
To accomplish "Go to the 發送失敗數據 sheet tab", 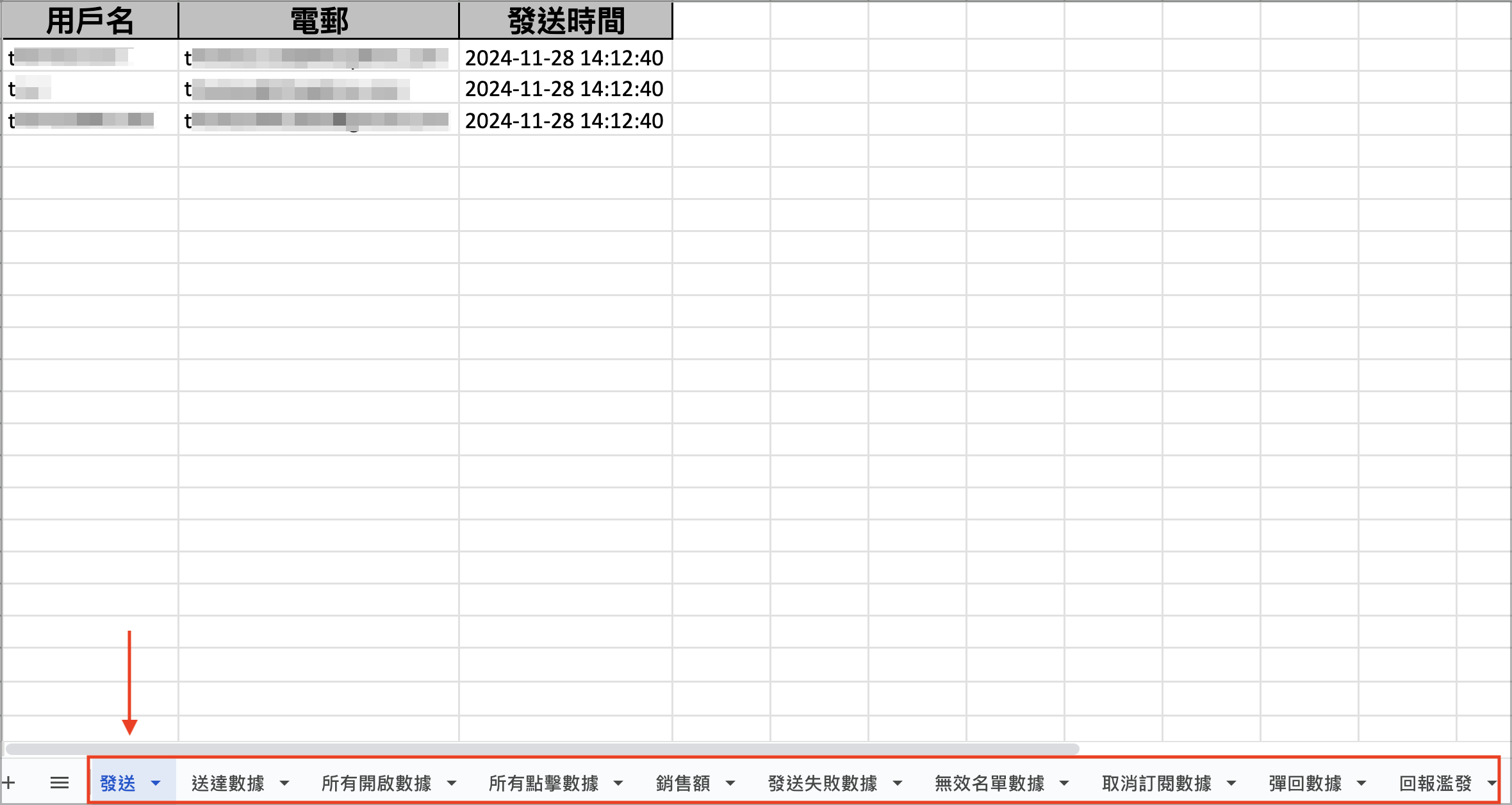I will (823, 783).
